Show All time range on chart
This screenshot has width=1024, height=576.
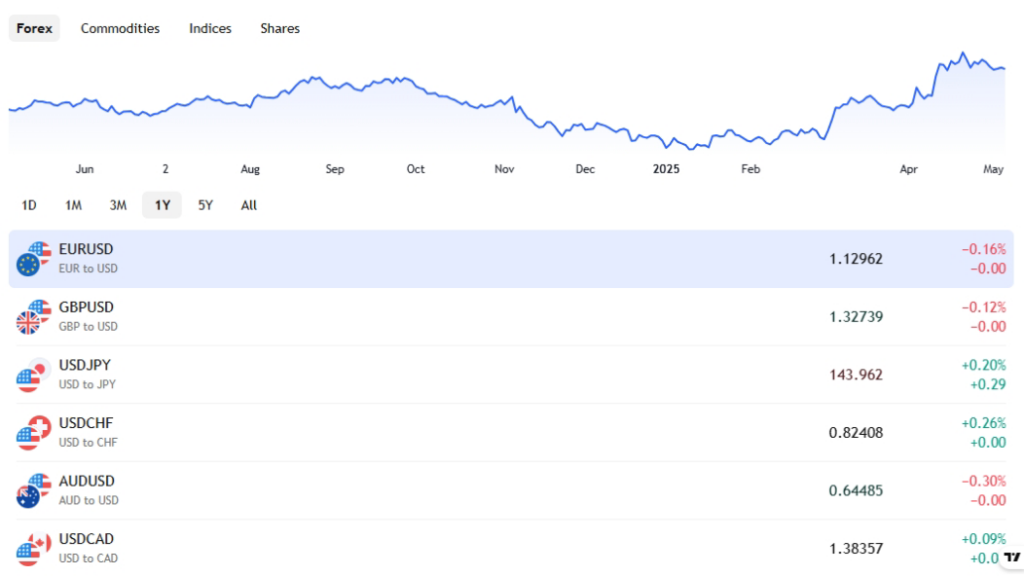click(249, 205)
